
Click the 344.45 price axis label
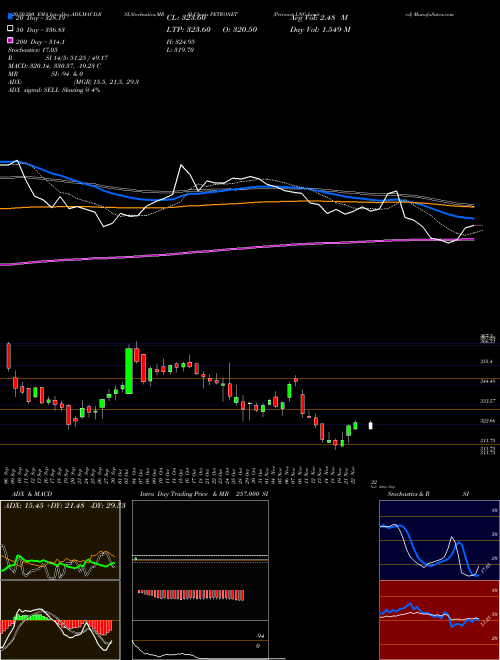pyautogui.click(x=488, y=381)
